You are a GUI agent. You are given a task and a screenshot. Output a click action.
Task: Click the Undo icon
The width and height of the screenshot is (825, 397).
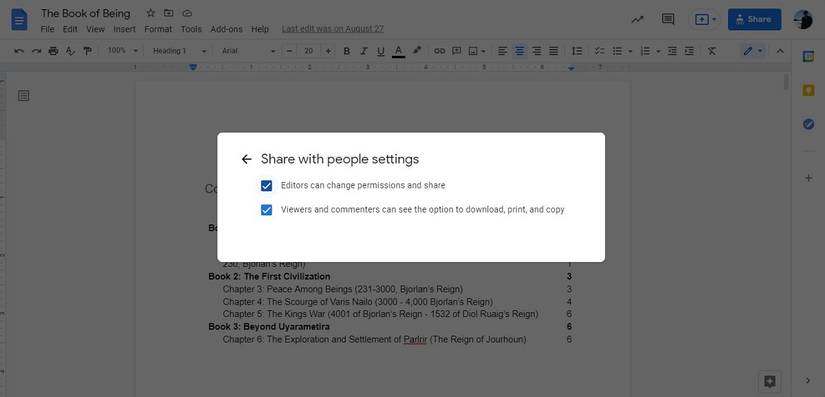click(19, 51)
